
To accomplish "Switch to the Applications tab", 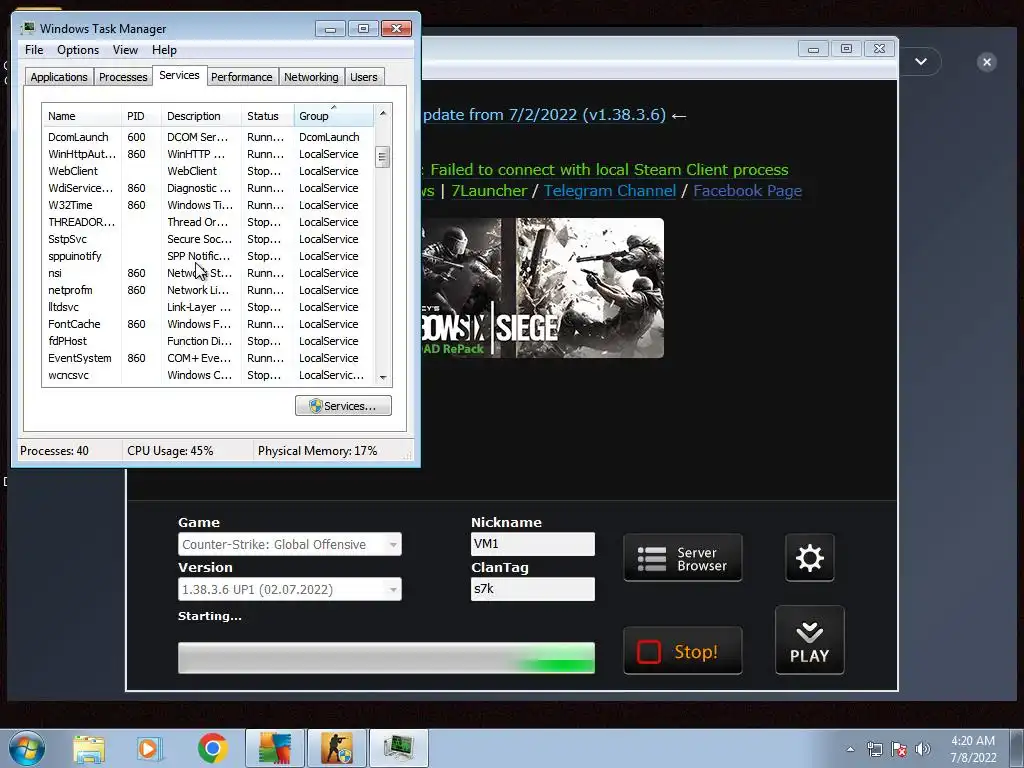I will (59, 77).
